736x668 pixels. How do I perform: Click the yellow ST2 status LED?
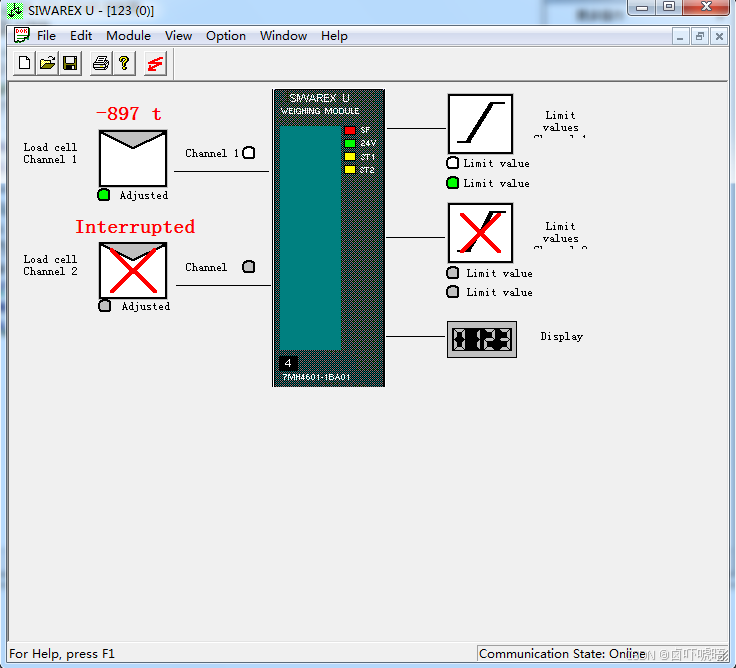[350, 169]
